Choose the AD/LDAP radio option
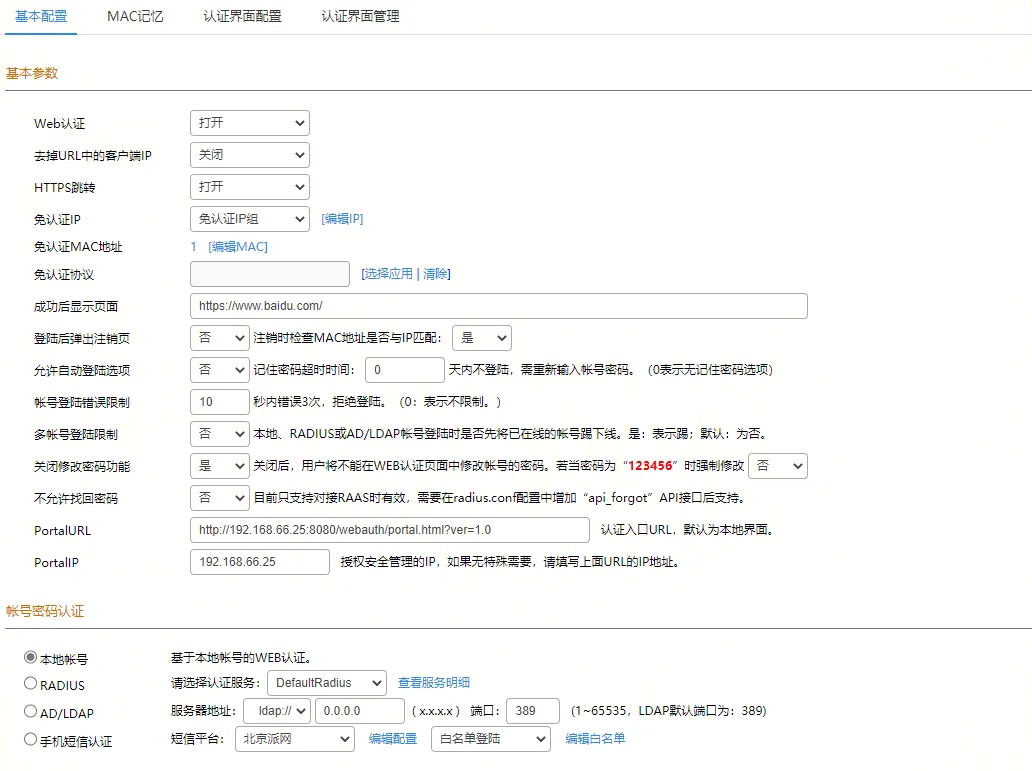 tap(30, 712)
